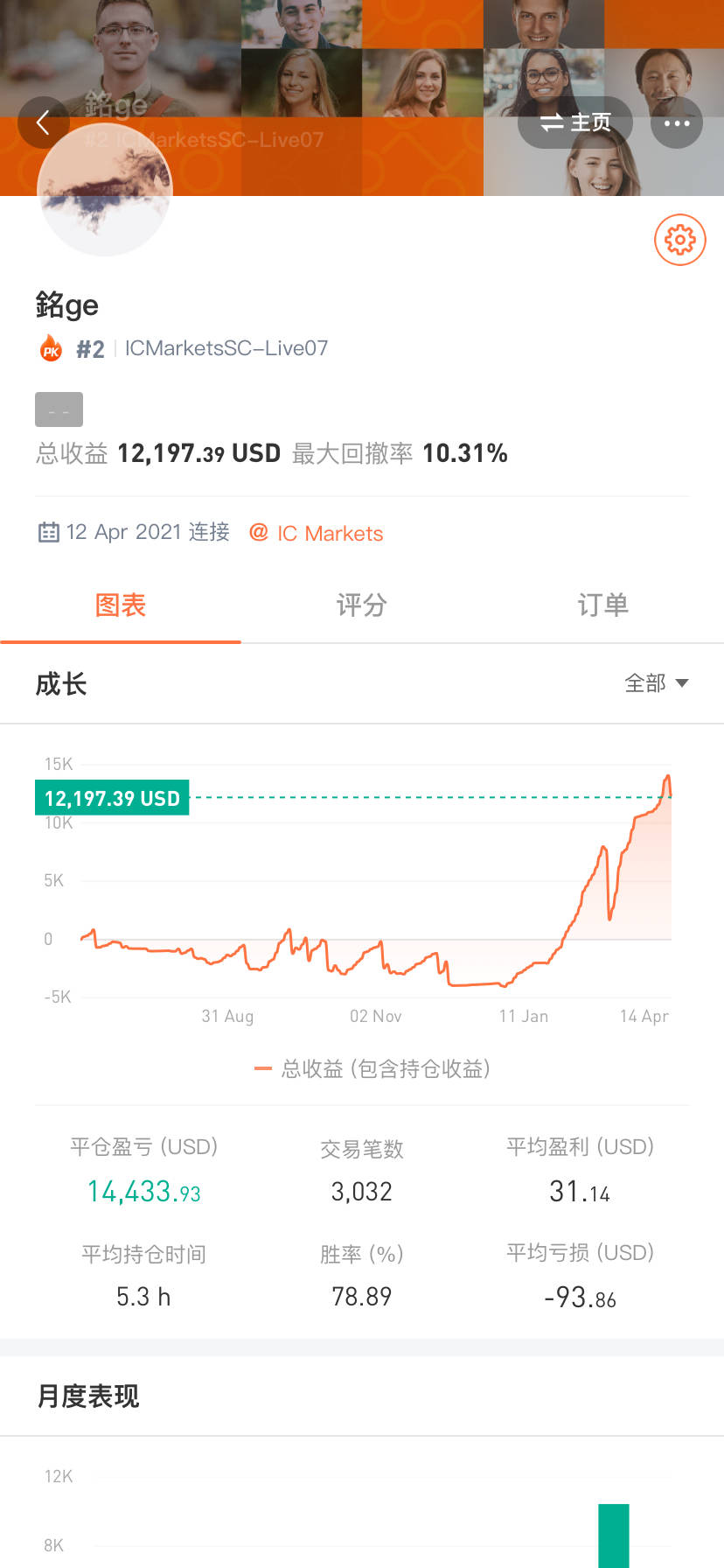
Task: Tap the back arrow icon
Action: [x=43, y=122]
